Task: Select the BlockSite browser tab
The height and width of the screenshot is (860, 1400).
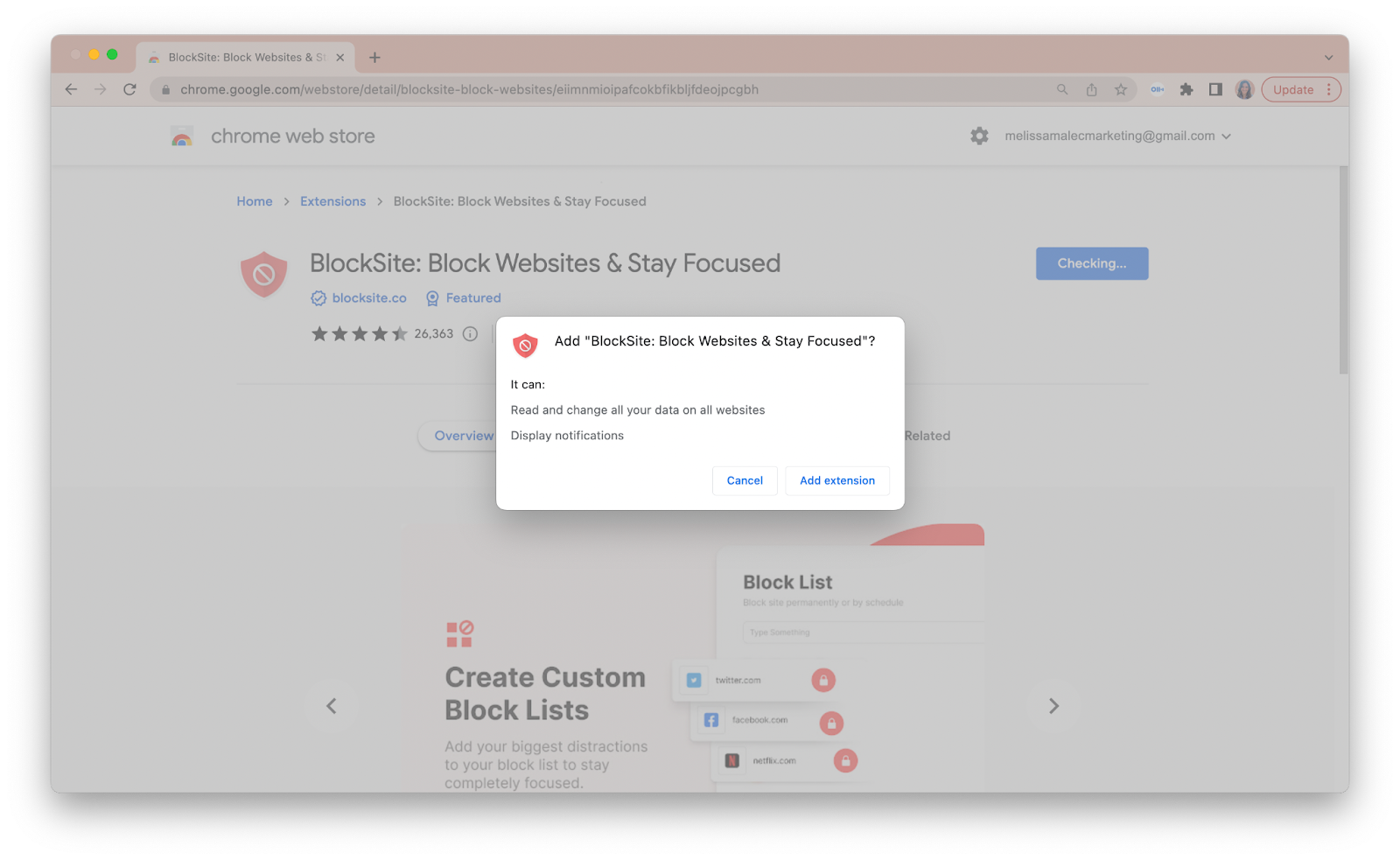Action: pos(245,58)
